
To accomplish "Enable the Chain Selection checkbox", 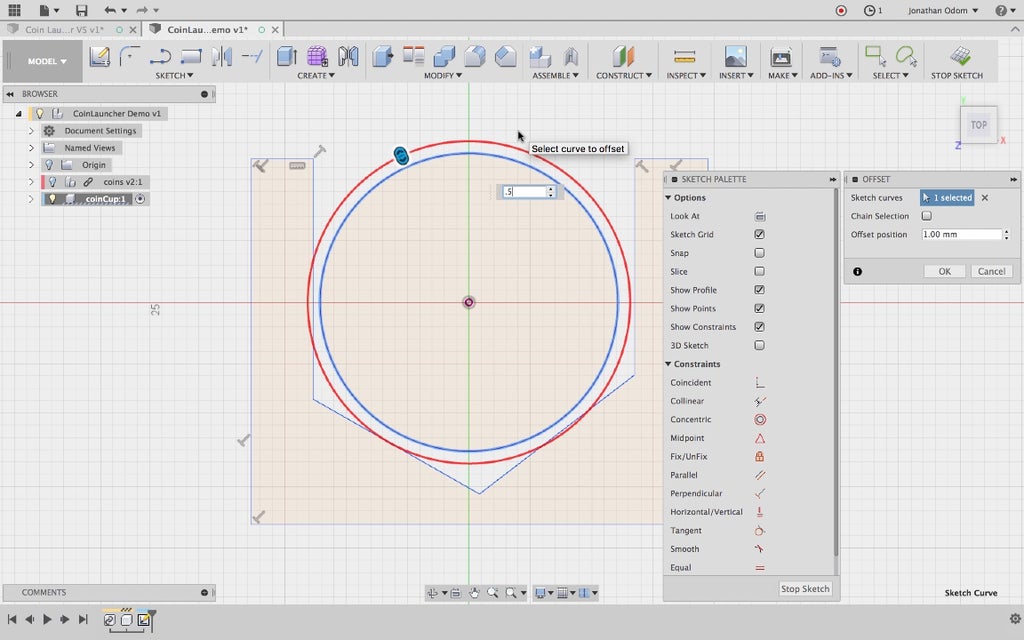I will pyautogui.click(x=926, y=216).
